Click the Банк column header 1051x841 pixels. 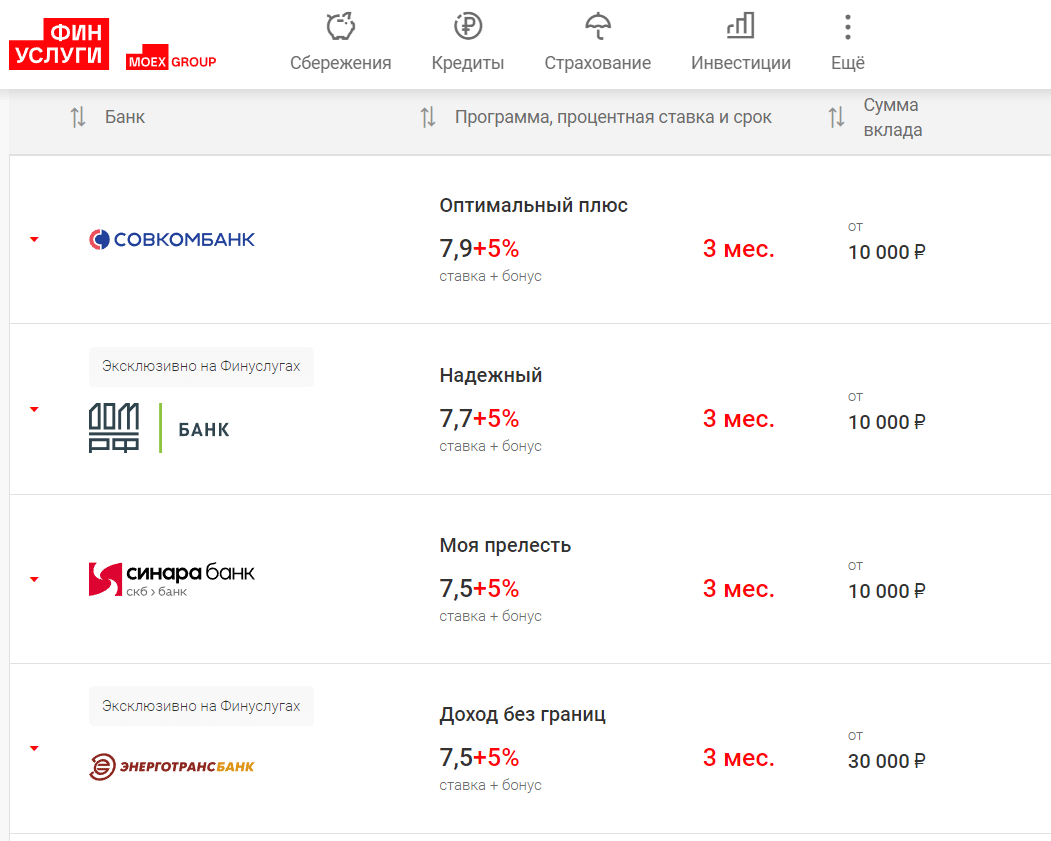pos(125,117)
